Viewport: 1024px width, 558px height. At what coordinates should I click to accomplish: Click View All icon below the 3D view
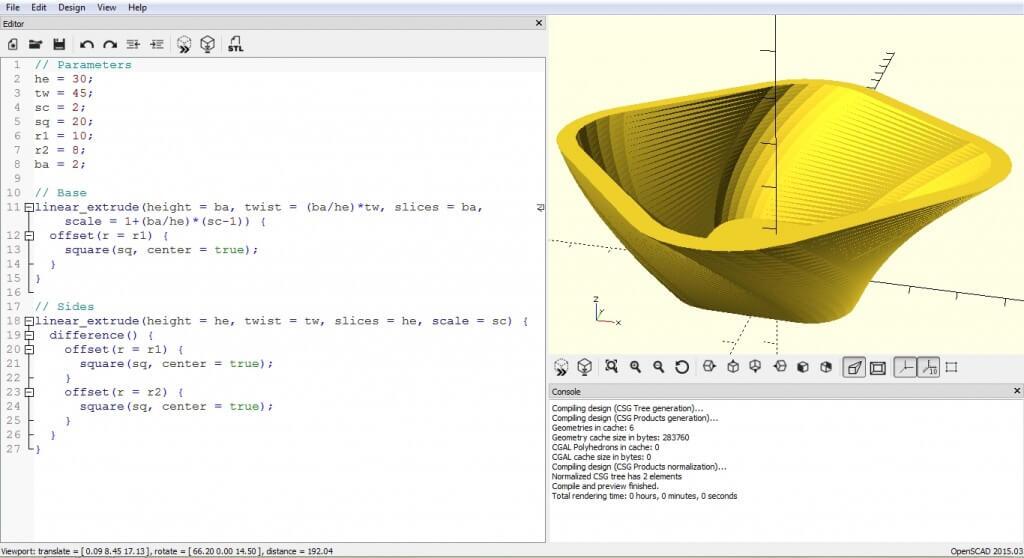tap(611, 367)
